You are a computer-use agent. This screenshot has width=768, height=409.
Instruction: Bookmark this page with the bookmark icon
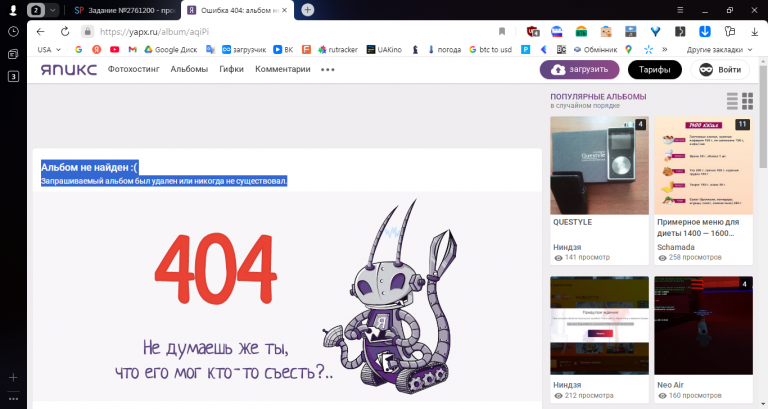502,32
